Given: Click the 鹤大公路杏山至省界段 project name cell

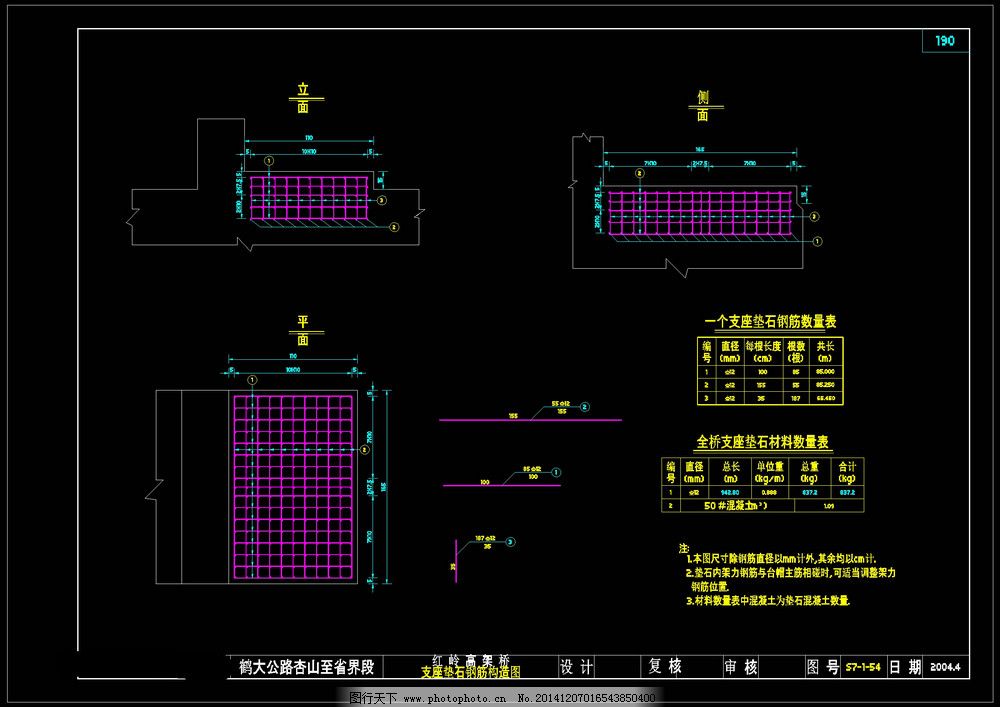Looking at the screenshot, I should (306, 667).
